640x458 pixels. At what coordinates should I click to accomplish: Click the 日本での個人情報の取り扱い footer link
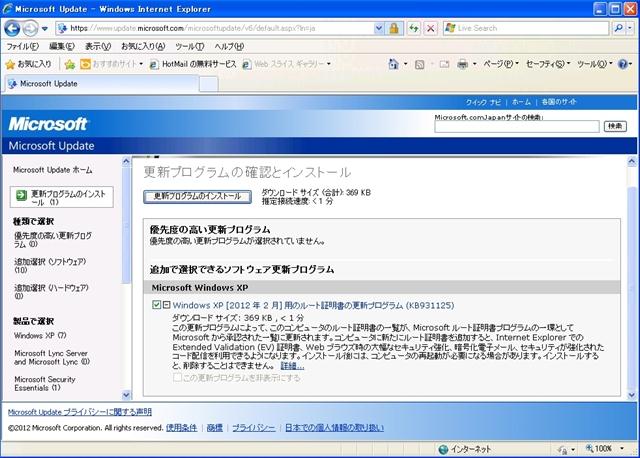(x=334, y=428)
